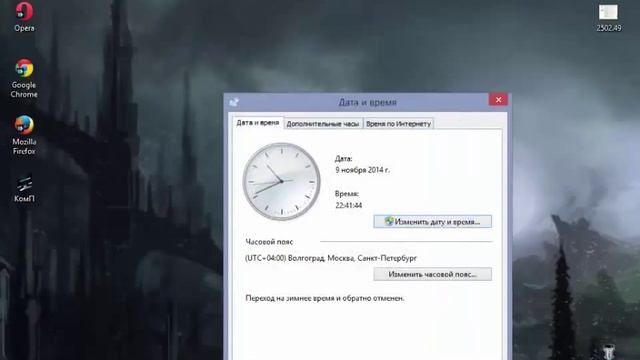The image size is (640, 360).
Task: Open the Mozilla Firefox desktop icon
Action: (x=24, y=135)
